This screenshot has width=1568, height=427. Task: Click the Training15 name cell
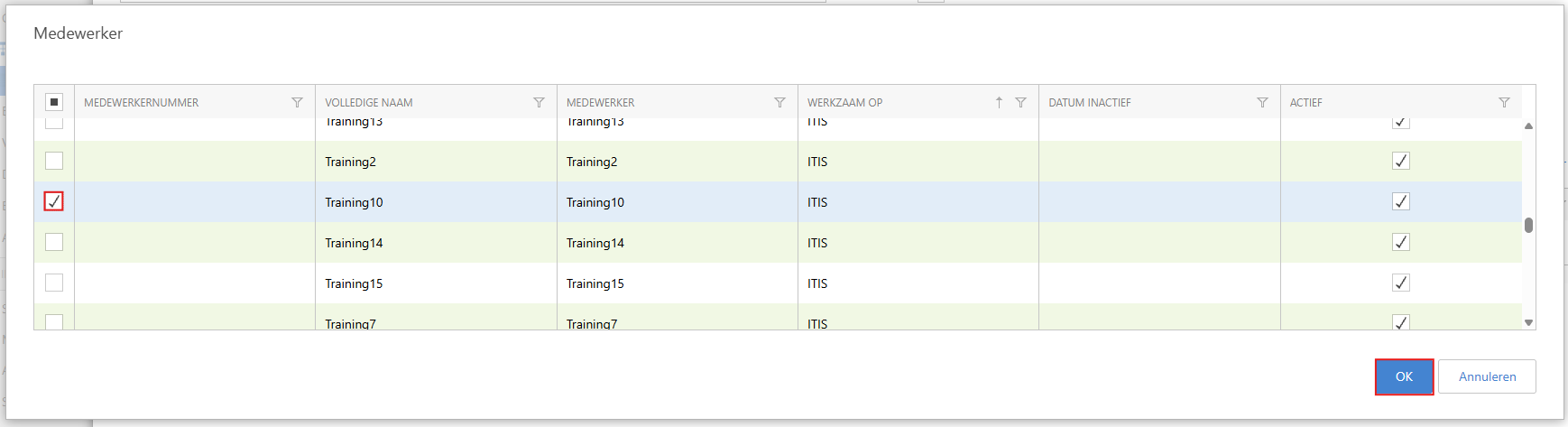point(354,283)
